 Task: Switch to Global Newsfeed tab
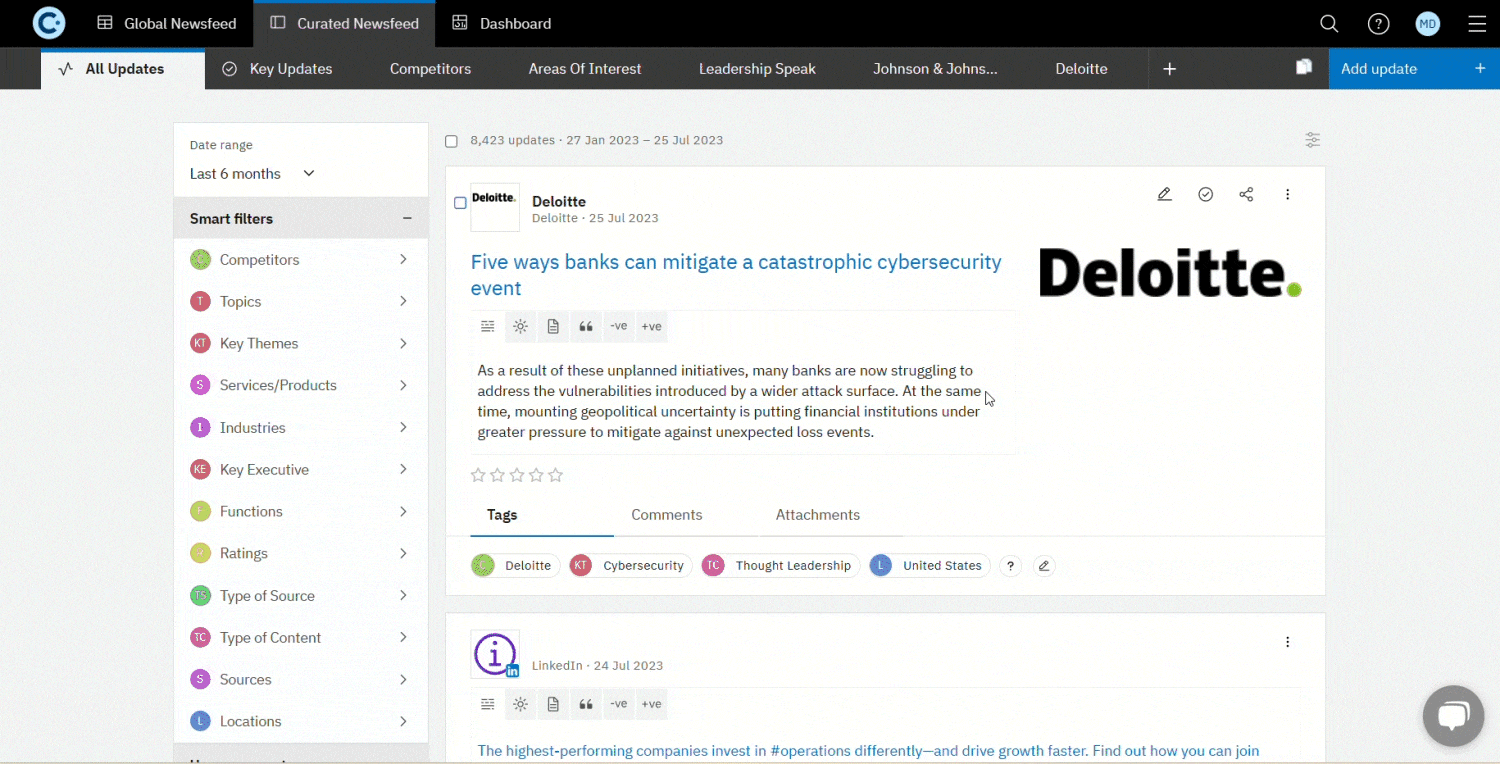pos(167,23)
